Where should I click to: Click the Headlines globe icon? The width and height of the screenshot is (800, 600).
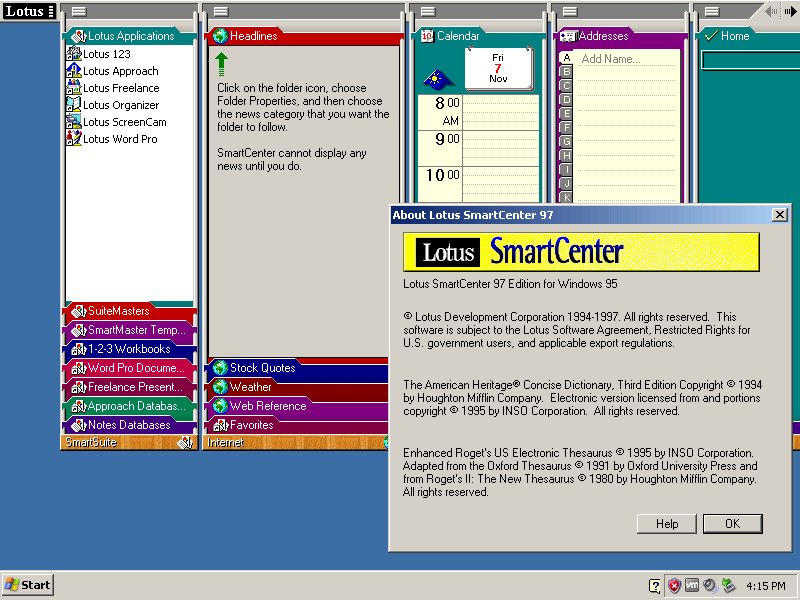(x=220, y=36)
